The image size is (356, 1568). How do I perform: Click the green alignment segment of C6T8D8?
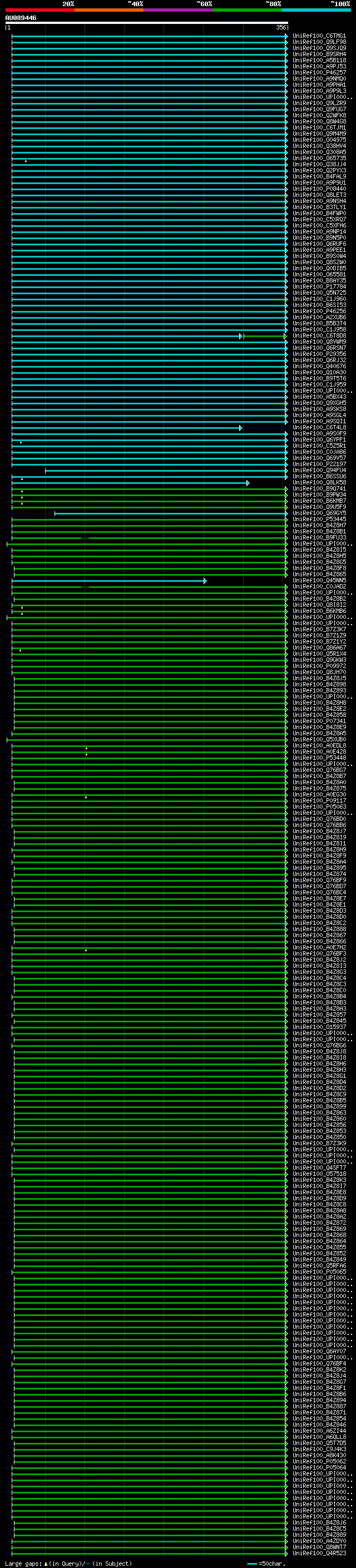[x=265, y=336]
